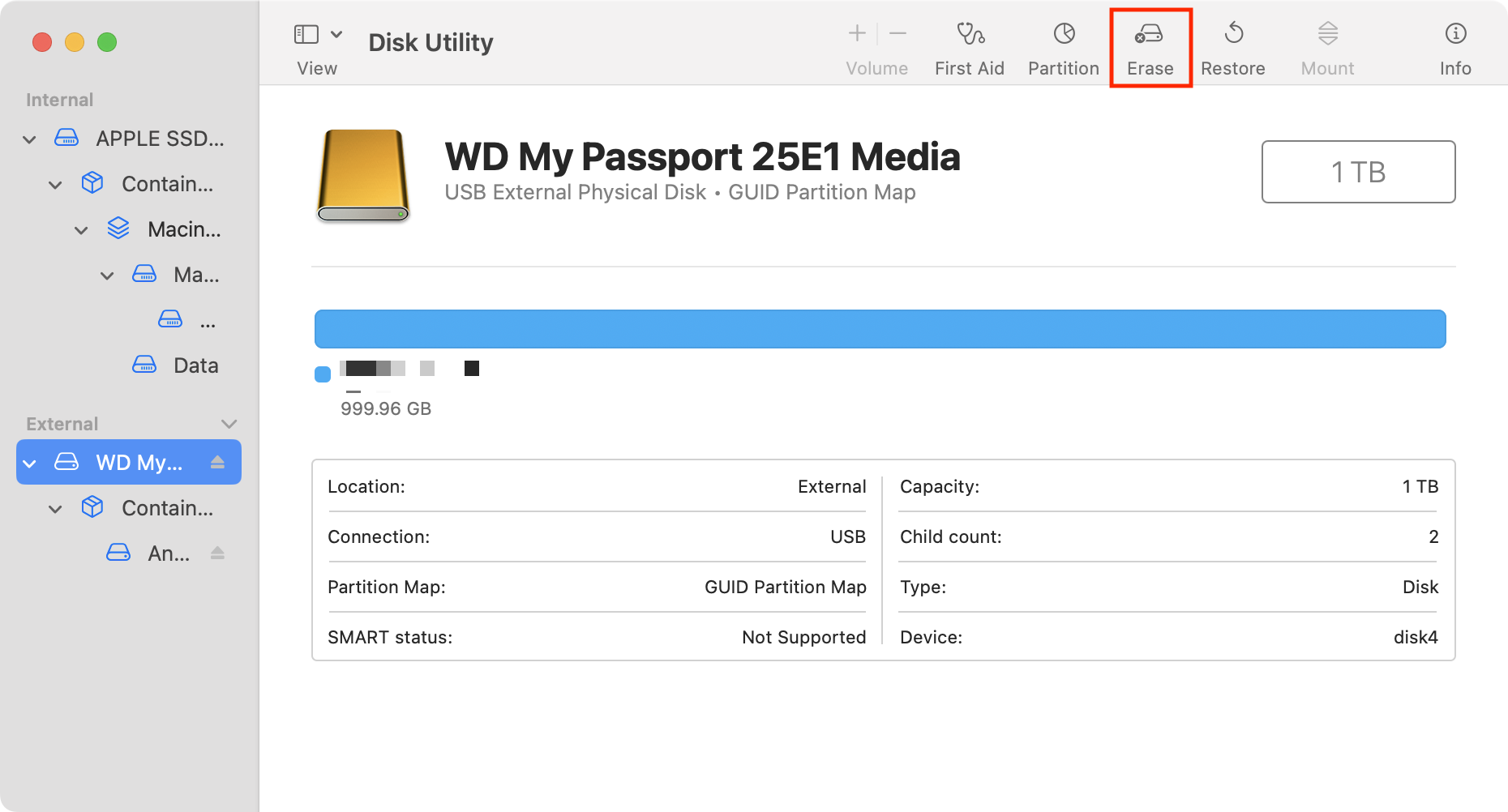The width and height of the screenshot is (1508, 812).
Task: Collapse the WD My Passport tree item
Action: point(29,462)
